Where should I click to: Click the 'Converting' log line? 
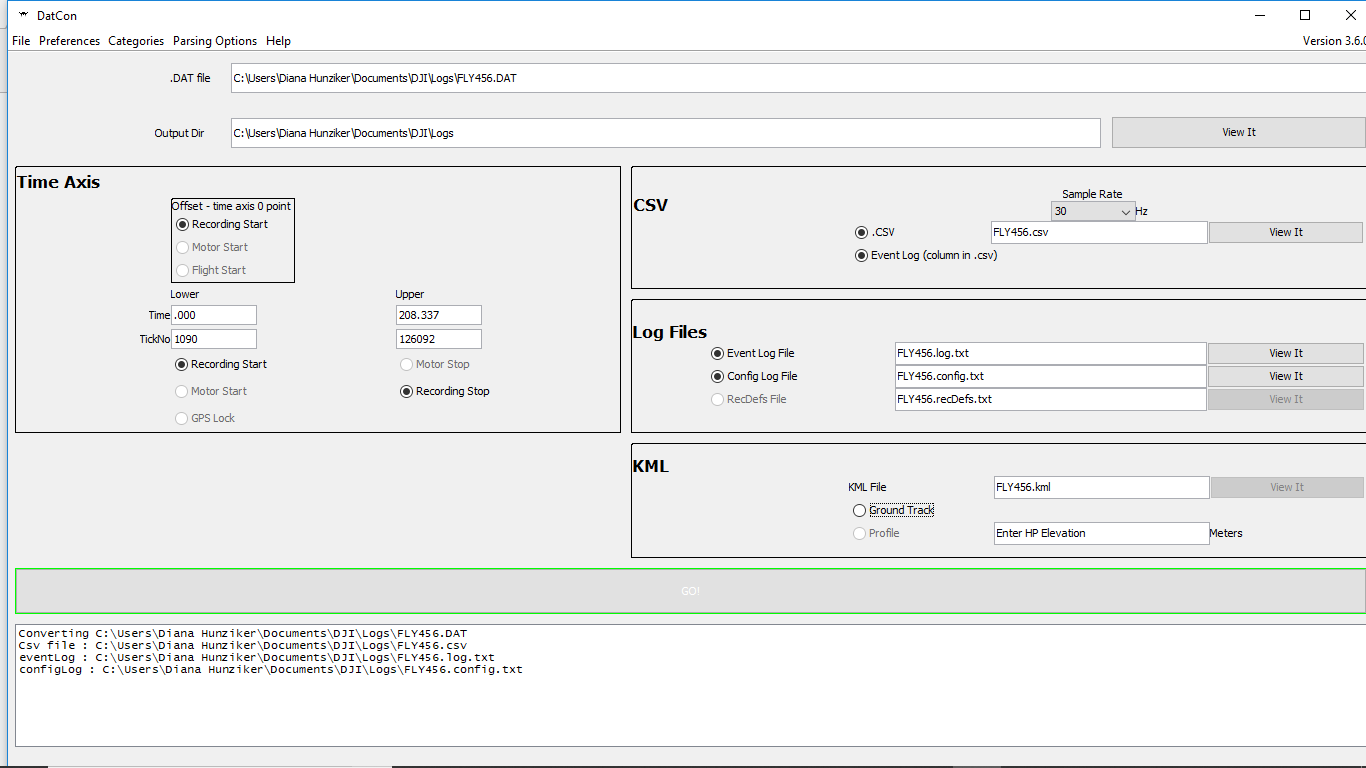(243, 634)
